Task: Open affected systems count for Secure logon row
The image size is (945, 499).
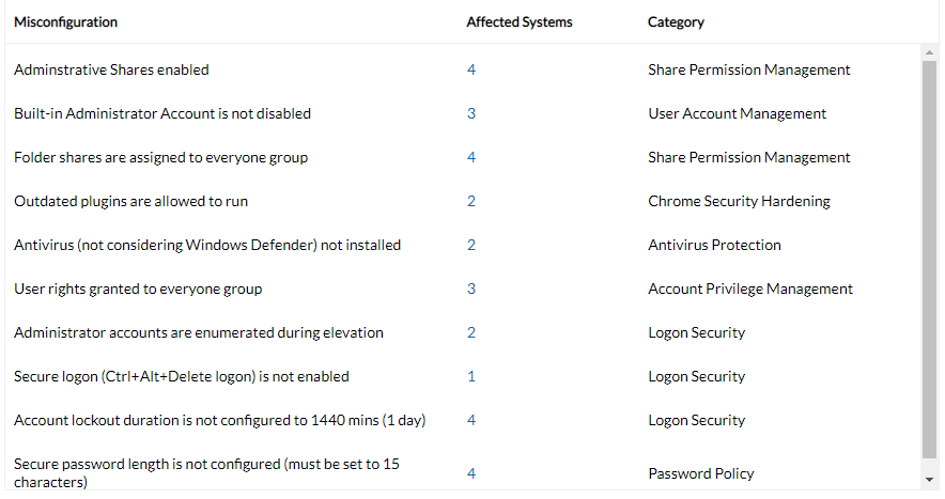Action: (471, 377)
